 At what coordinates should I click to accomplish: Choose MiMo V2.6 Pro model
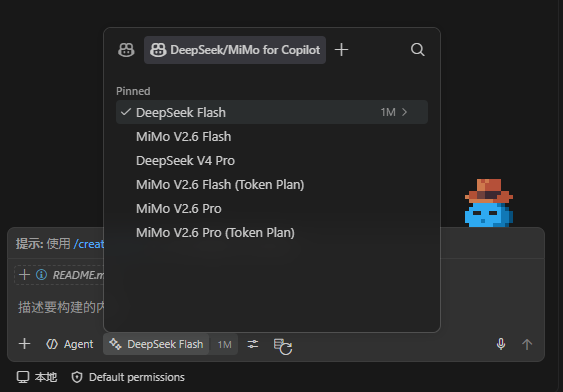tap(272, 209)
